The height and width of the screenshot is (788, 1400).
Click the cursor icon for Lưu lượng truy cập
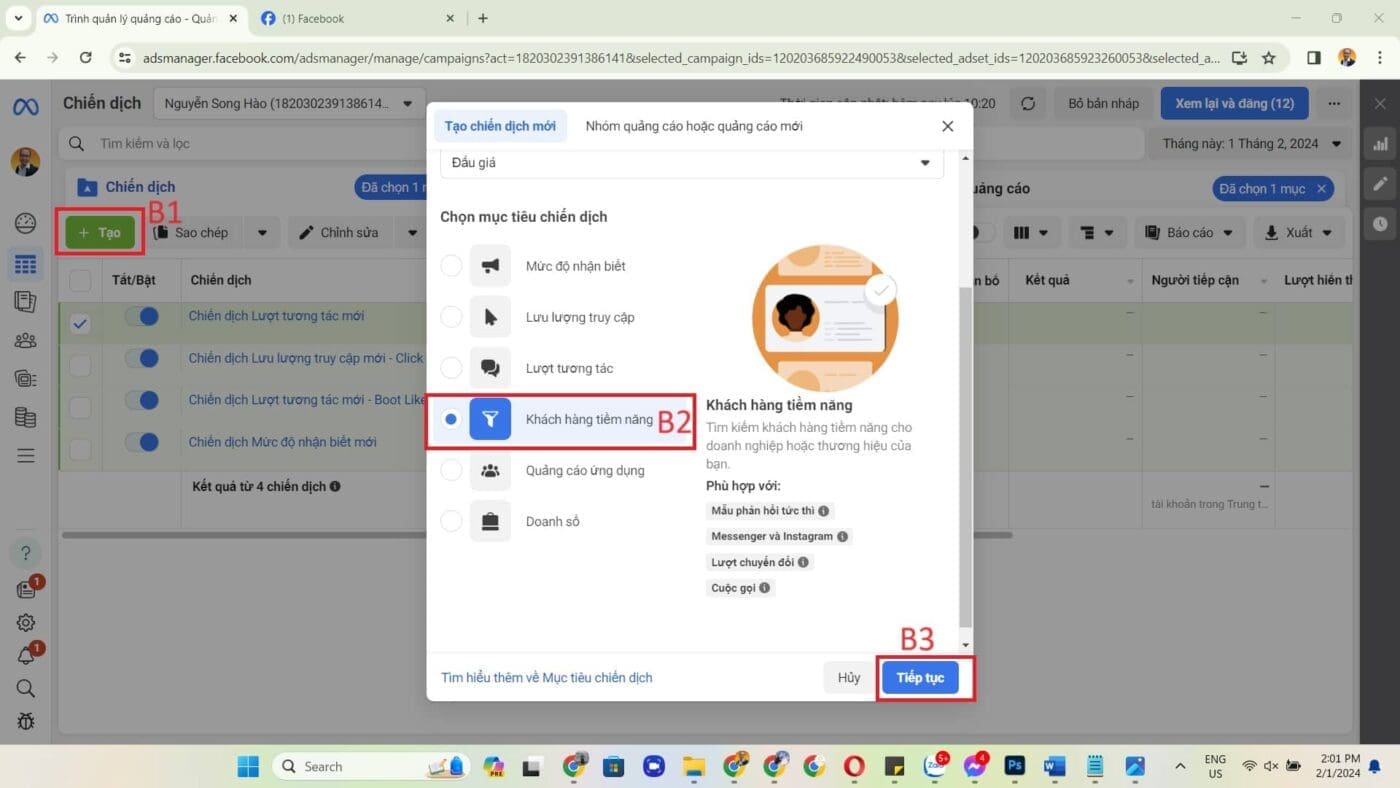[x=490, y=317]
